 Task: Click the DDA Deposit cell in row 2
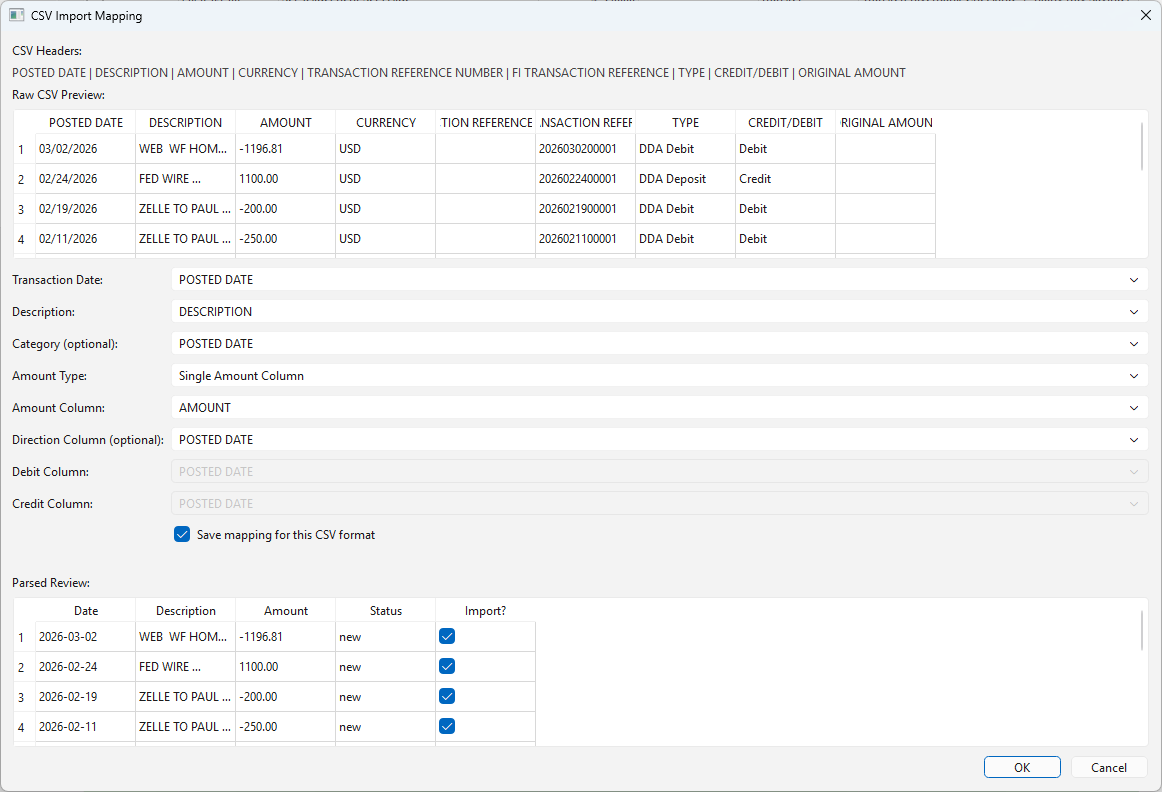685,178
